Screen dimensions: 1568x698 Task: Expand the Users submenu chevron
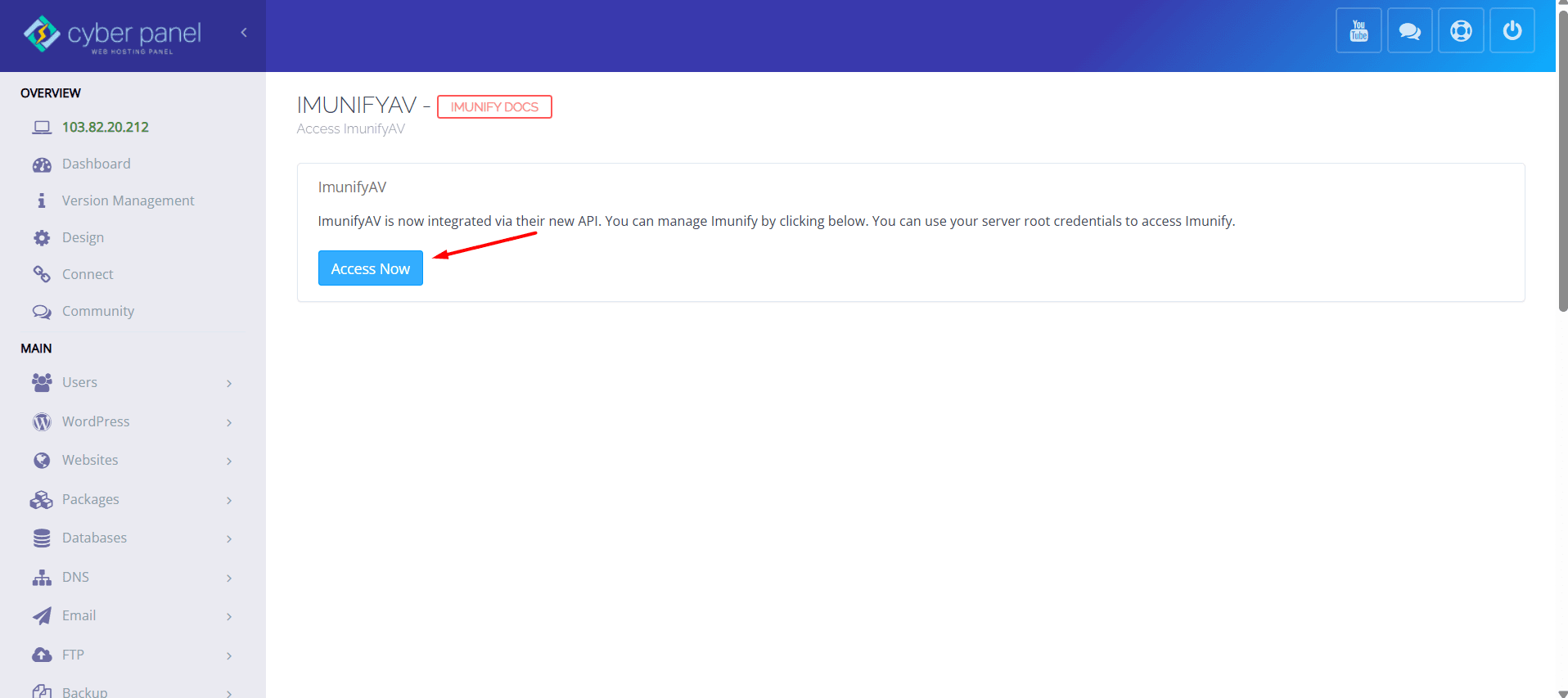[x=229, y=383]
